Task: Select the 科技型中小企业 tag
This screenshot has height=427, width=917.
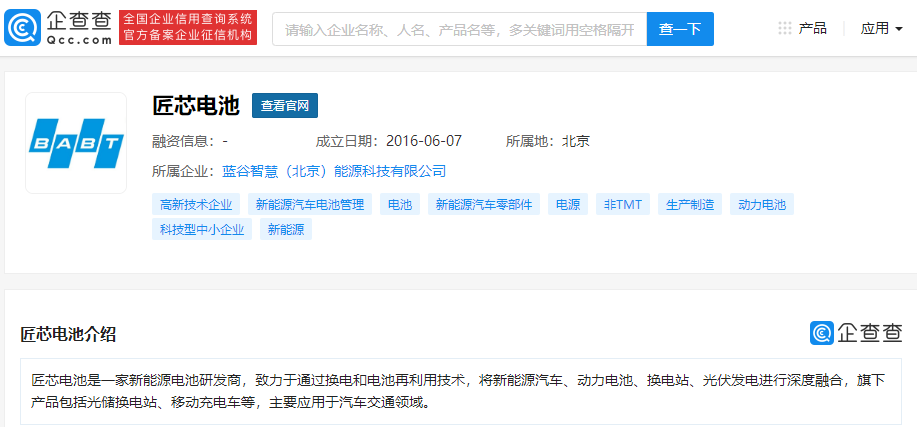Action: (202, 229)
